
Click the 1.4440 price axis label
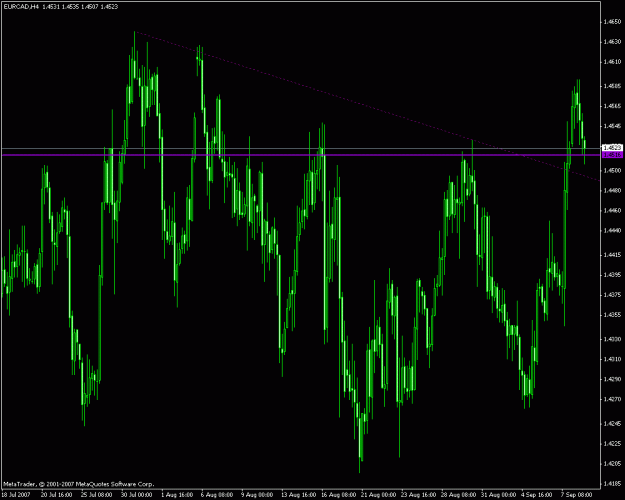(612, 230)
